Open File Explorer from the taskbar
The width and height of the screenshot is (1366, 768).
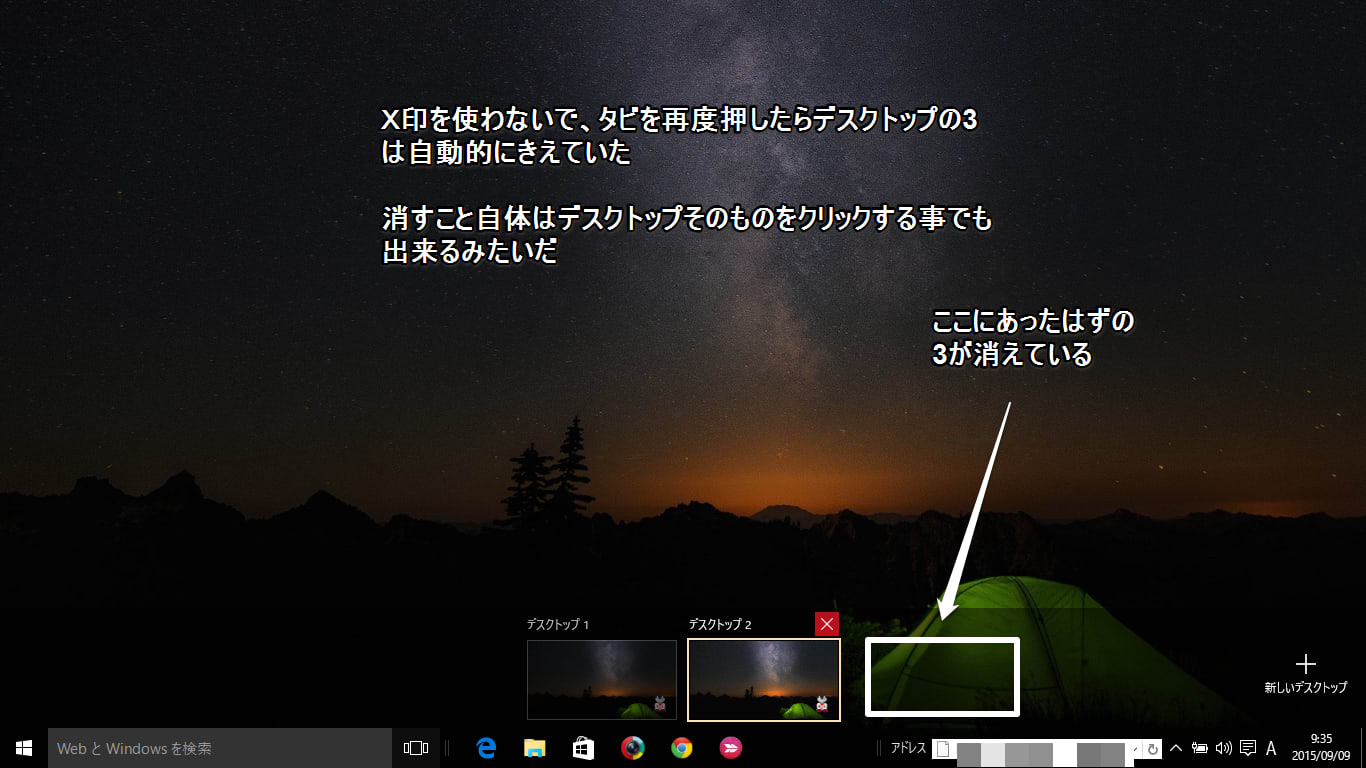pyautogui.click(x=535, y=748)
